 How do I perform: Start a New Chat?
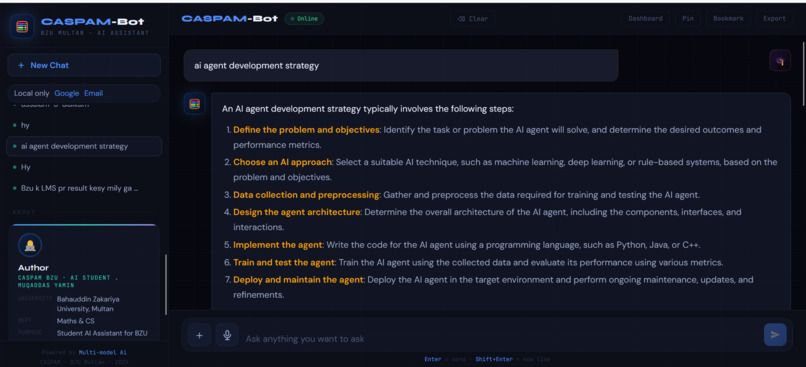84,65
